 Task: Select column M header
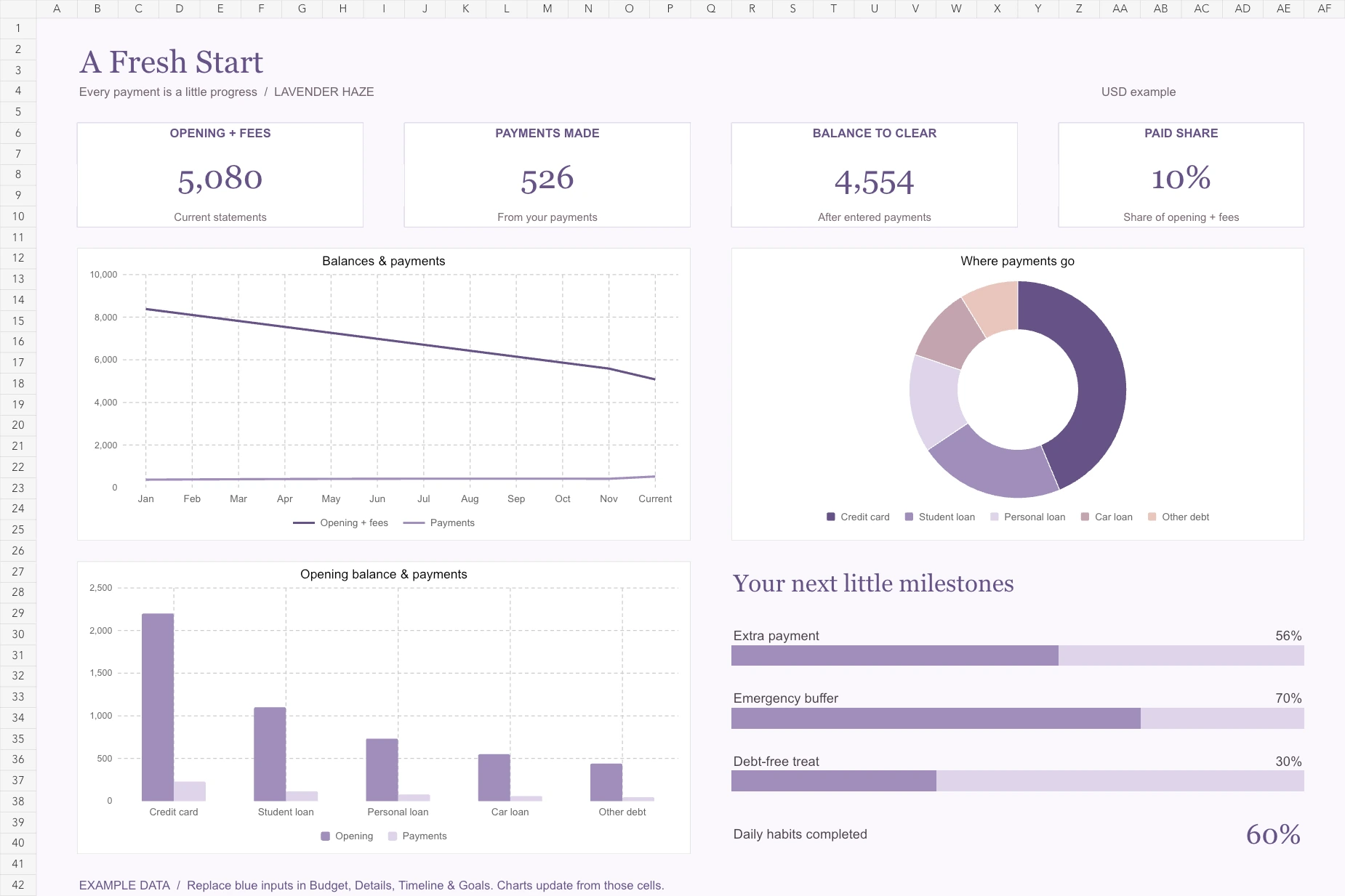[x=547, y=9]
